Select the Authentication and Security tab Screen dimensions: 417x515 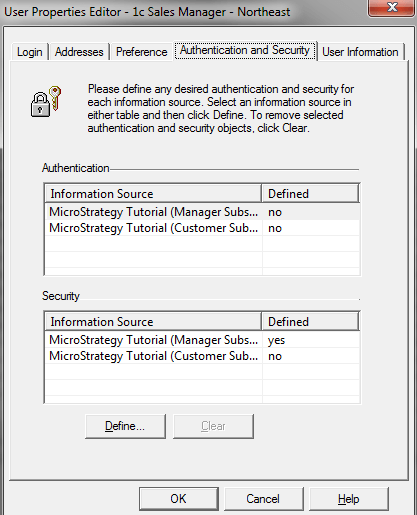click(245, 50)
